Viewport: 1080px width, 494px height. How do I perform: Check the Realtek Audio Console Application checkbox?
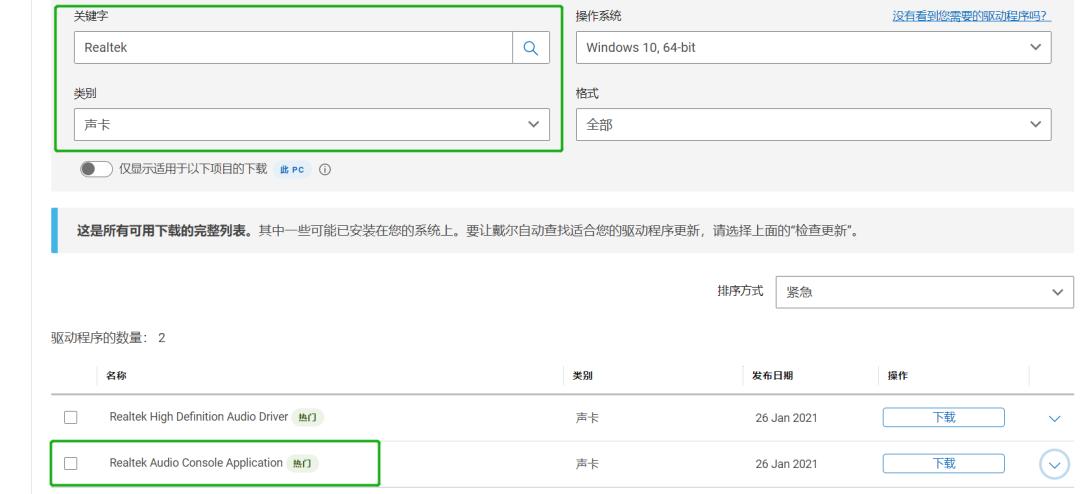(70, 464)
